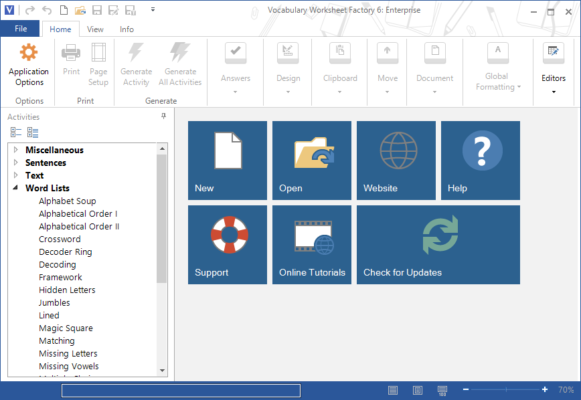Select Crossword activity
The width and height of the screenshot is (581, 400).
pyautogui.click(x=60, y=239)
